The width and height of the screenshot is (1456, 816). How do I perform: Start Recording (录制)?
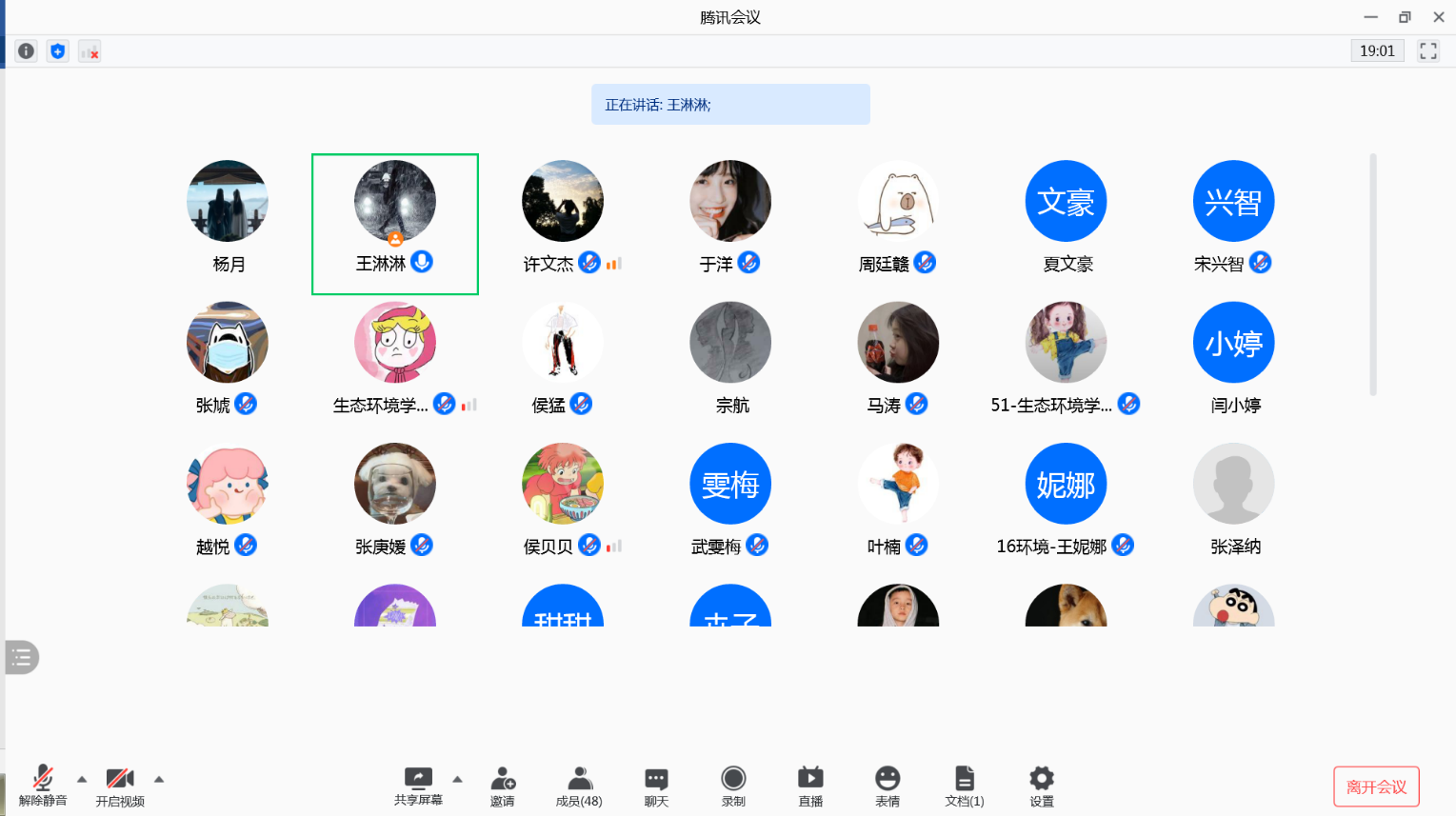733,786
